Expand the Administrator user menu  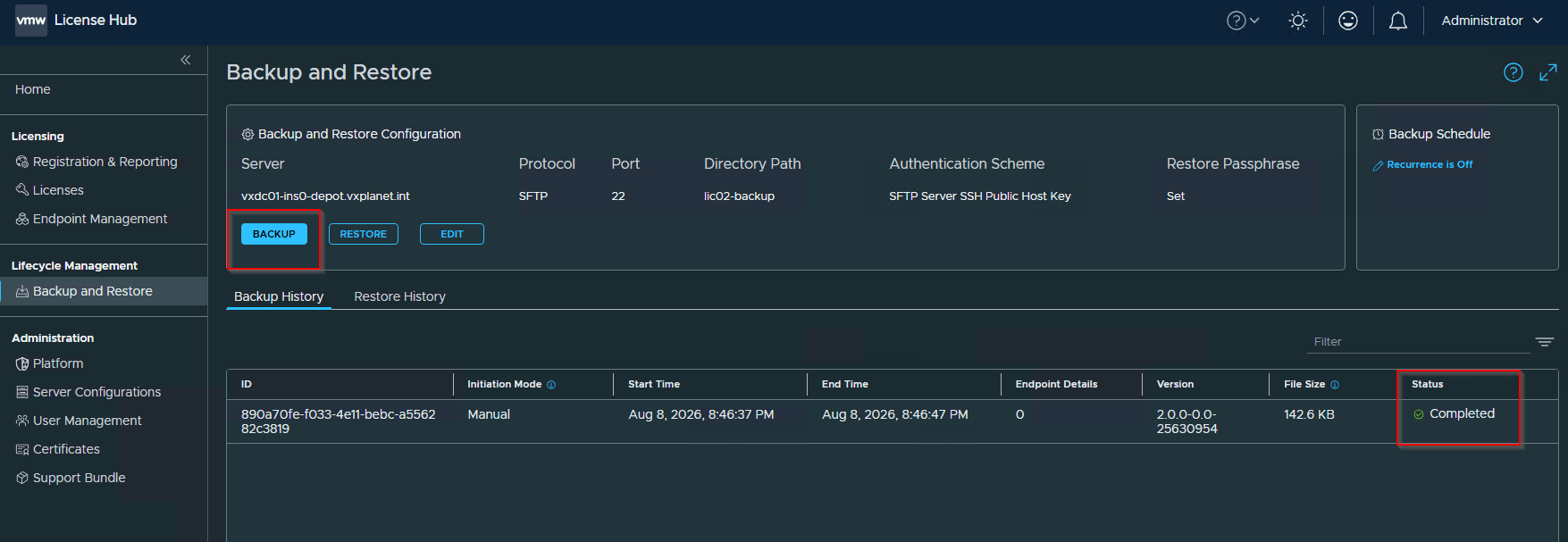coord(1492,21)
